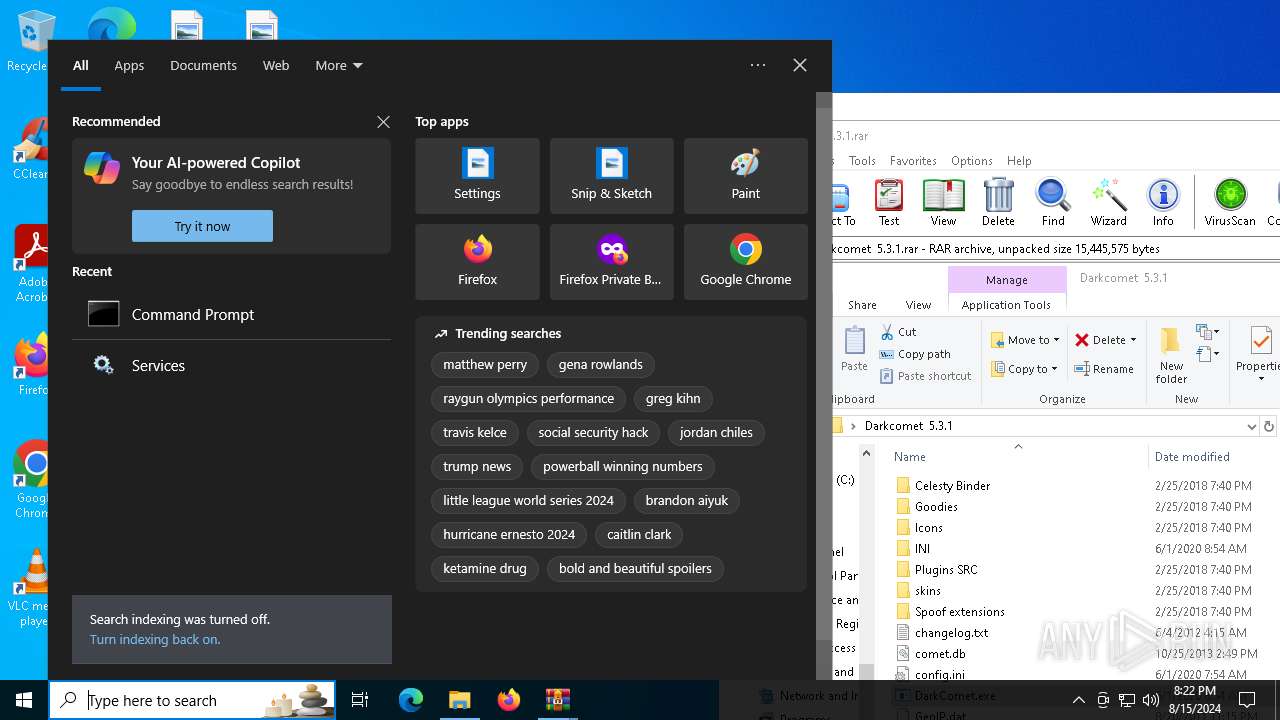Switch to the Documents search tab
The image size is (1280, 720).
point(203,65)
